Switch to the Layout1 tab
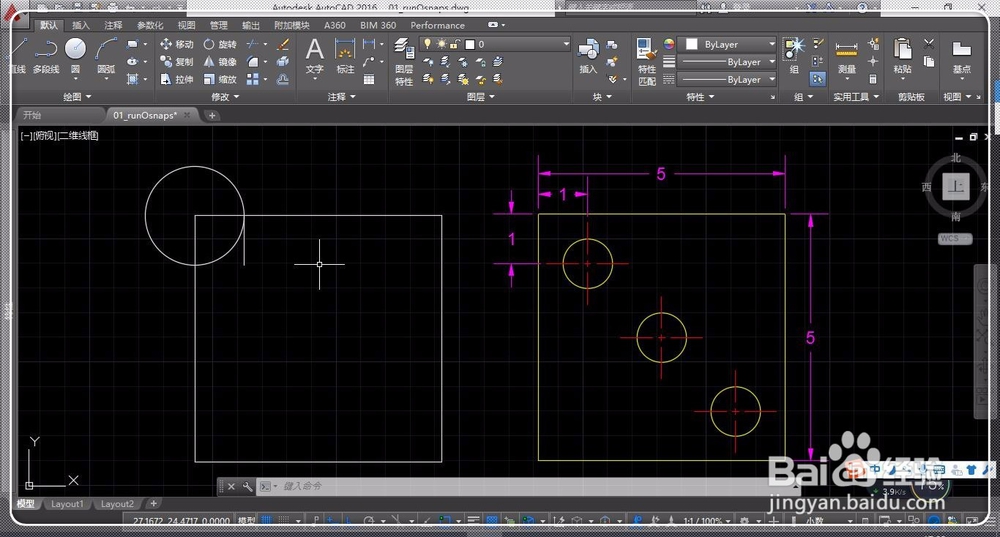Image resolution: width=1000 pixels, height=537 pixels. tap(68, 504)
